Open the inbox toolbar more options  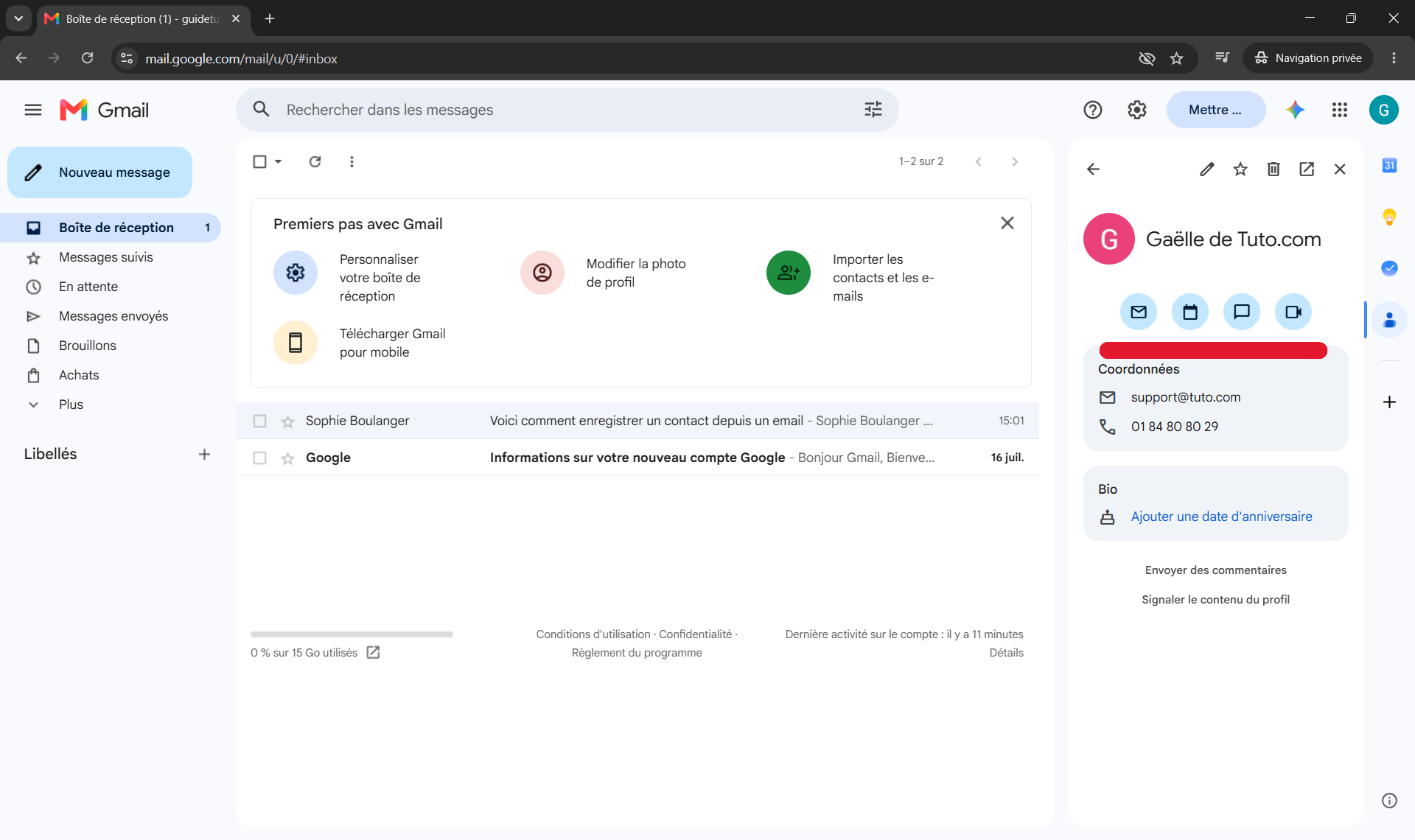click(352, 161)
